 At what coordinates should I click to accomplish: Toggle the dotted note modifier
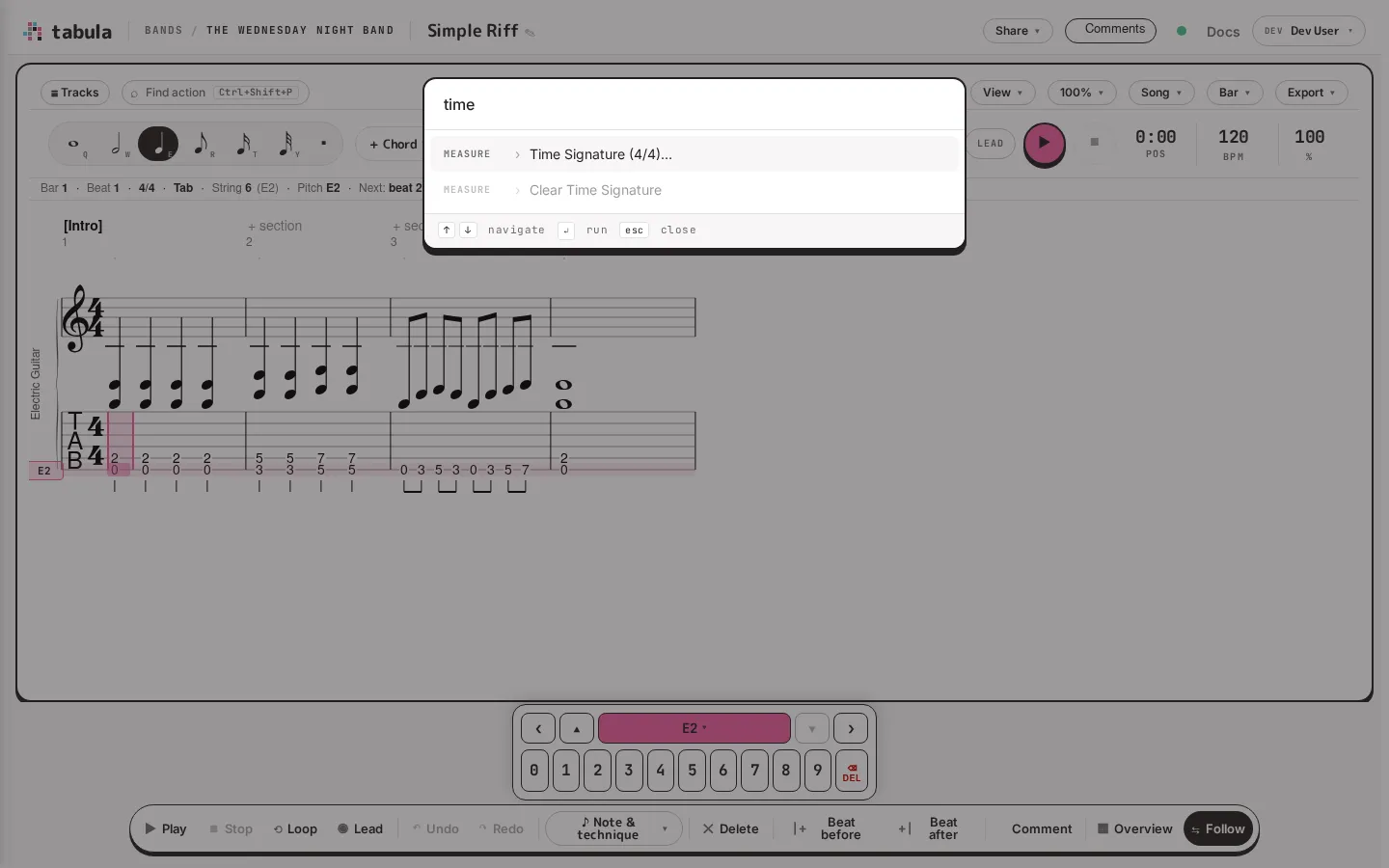(x=323, y=144)
